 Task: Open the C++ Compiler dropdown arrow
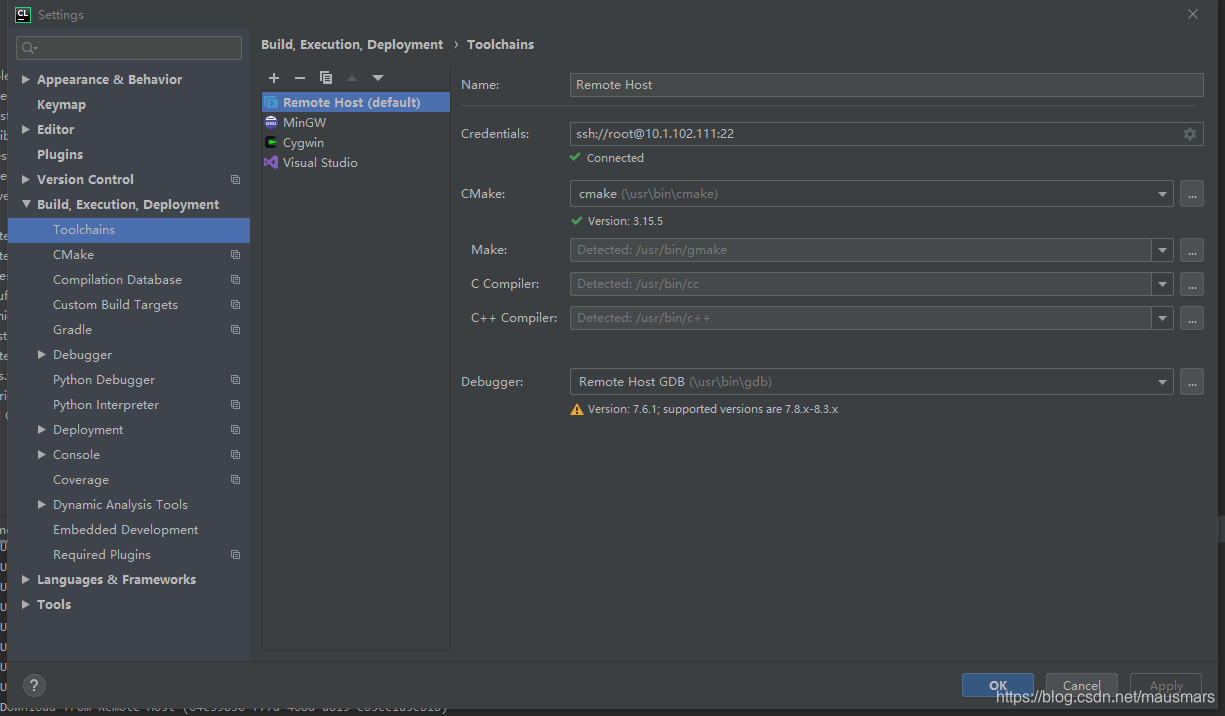pyautogui.click(x=1163, y=318)
